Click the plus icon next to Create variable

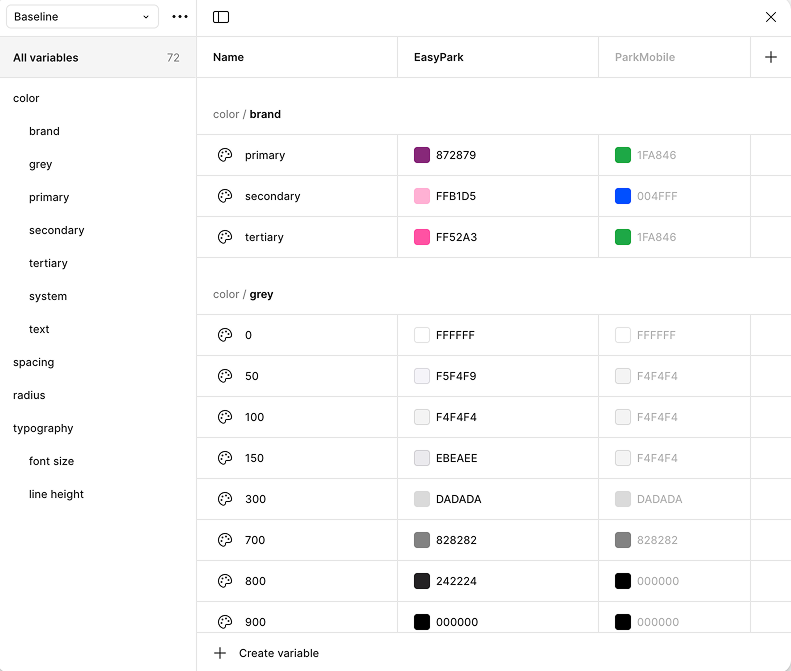tap(221, 653)
